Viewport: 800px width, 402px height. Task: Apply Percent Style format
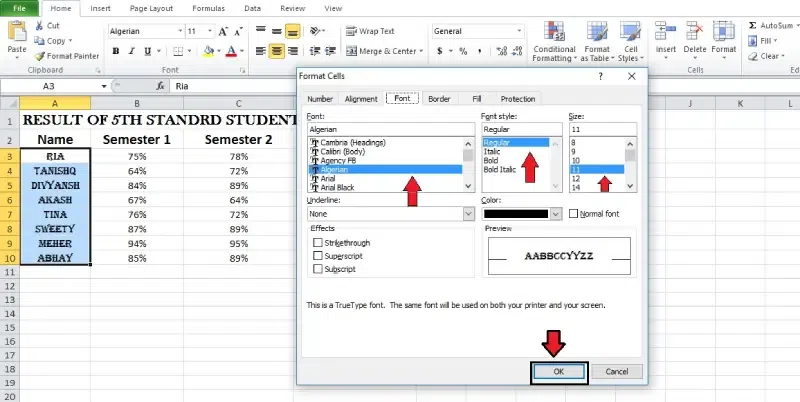click(463, 51)
